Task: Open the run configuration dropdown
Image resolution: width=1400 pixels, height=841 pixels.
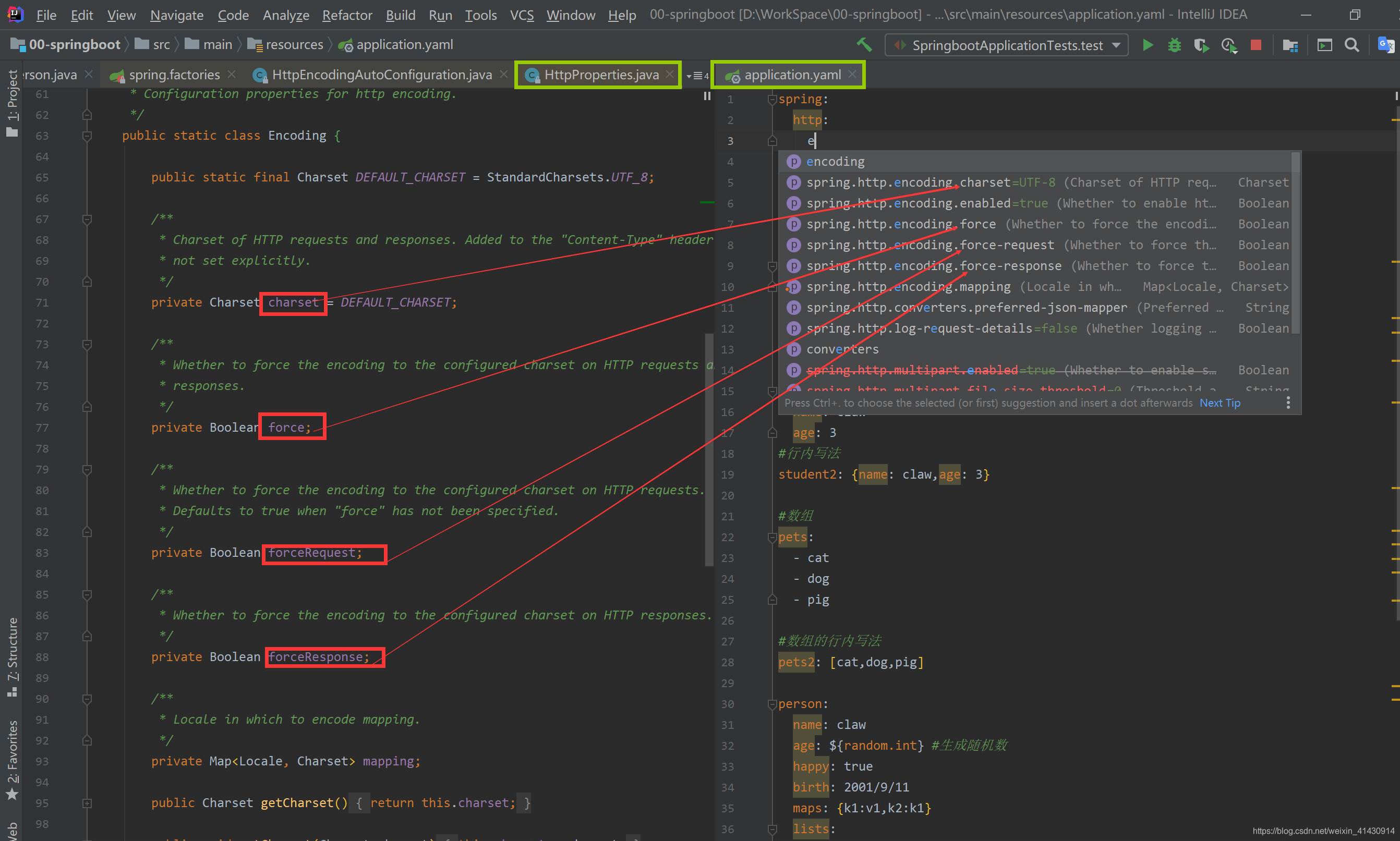Action: [x=1116, y=45]
